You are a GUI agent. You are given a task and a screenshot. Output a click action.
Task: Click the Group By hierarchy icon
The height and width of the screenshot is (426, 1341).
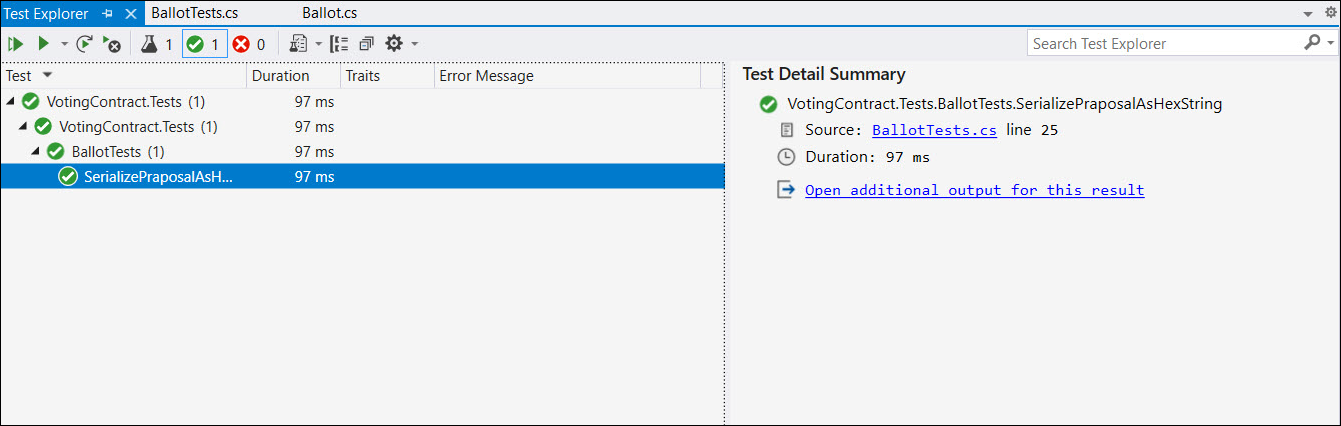(339, 44)
